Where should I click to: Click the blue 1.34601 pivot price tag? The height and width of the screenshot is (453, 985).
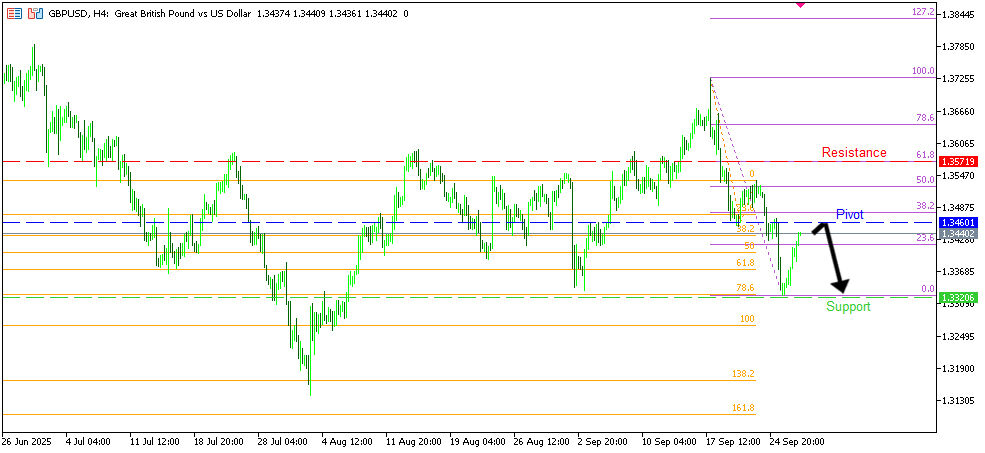[x=959, y=222]
